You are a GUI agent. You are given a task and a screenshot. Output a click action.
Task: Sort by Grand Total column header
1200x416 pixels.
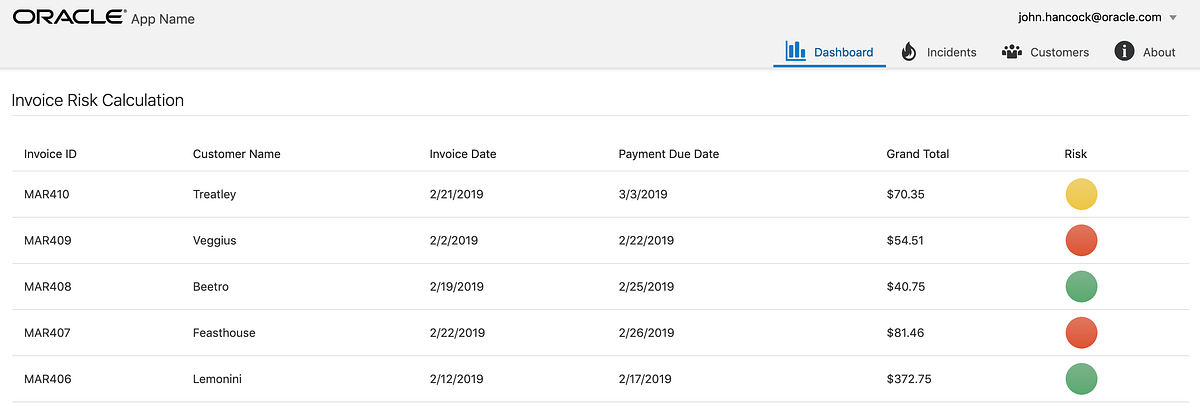(x=917, y=154)
